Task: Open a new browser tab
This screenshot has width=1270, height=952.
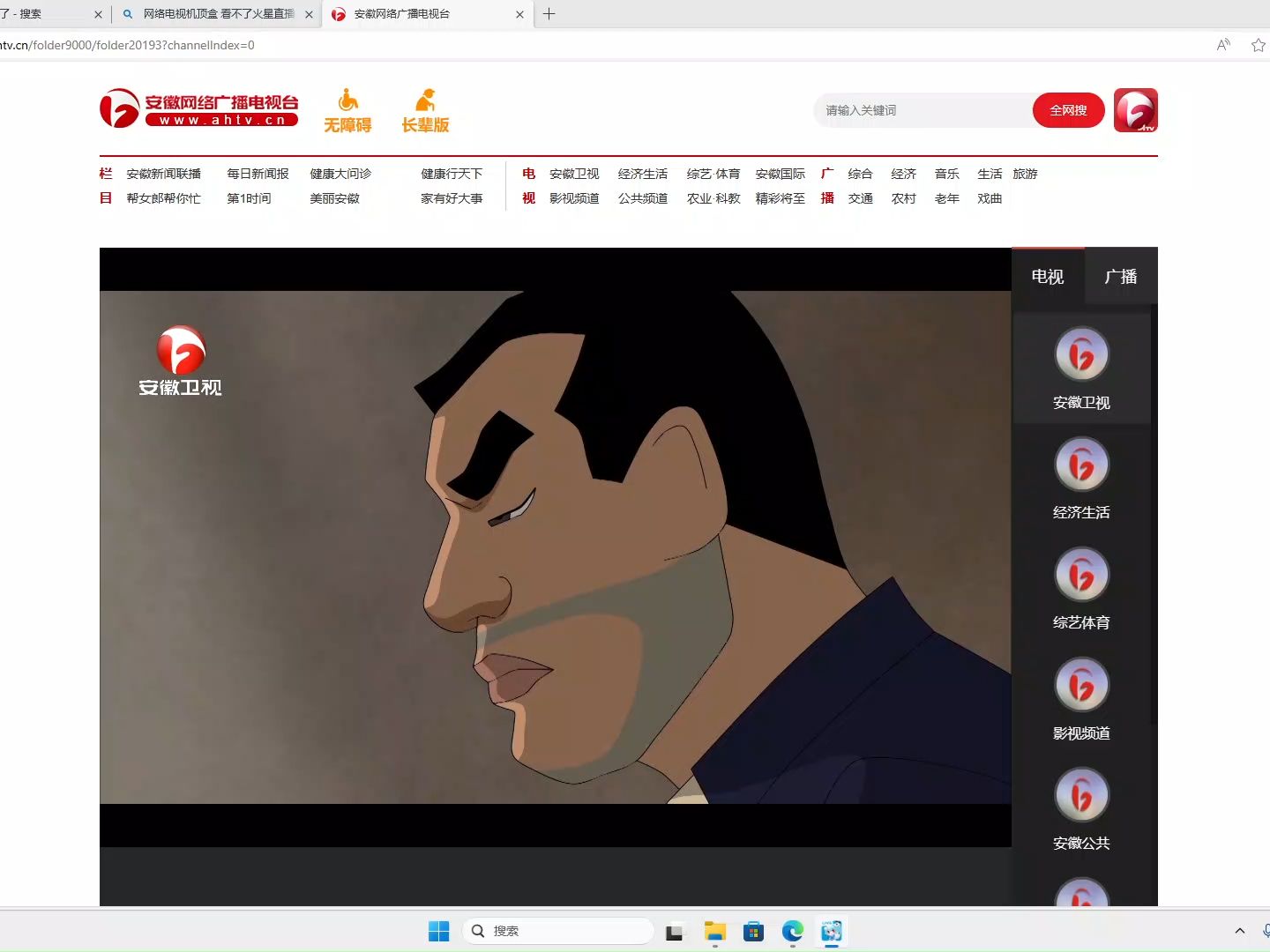Action: pos(549,14)
